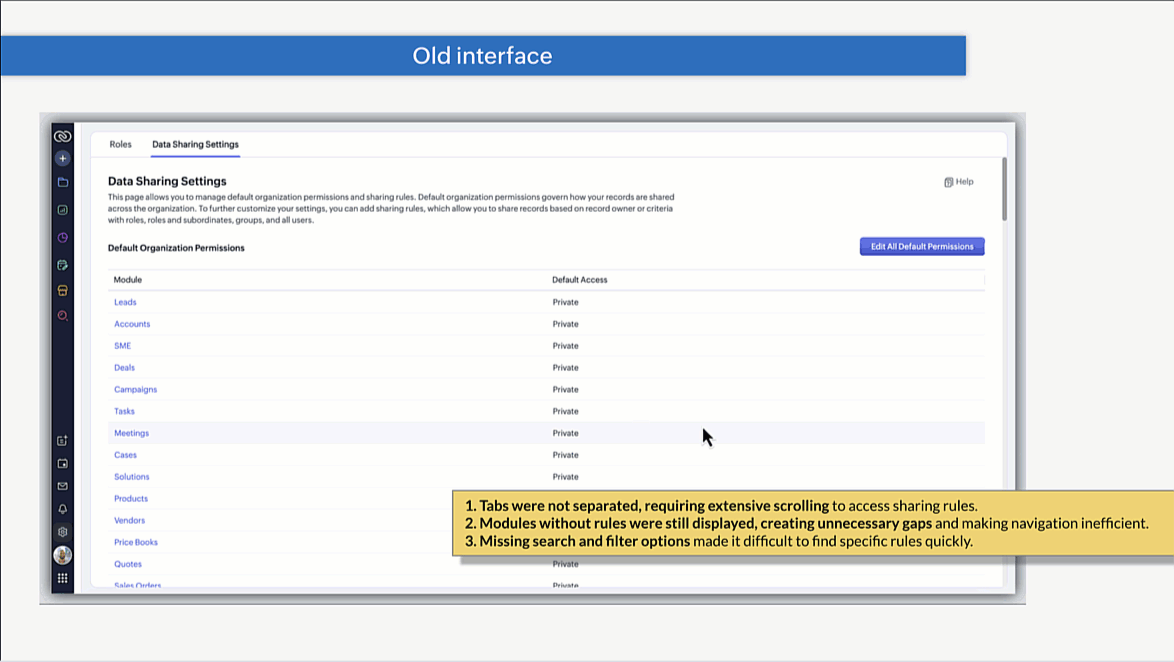Open the Help link
1174x662 pixels.
958,182
